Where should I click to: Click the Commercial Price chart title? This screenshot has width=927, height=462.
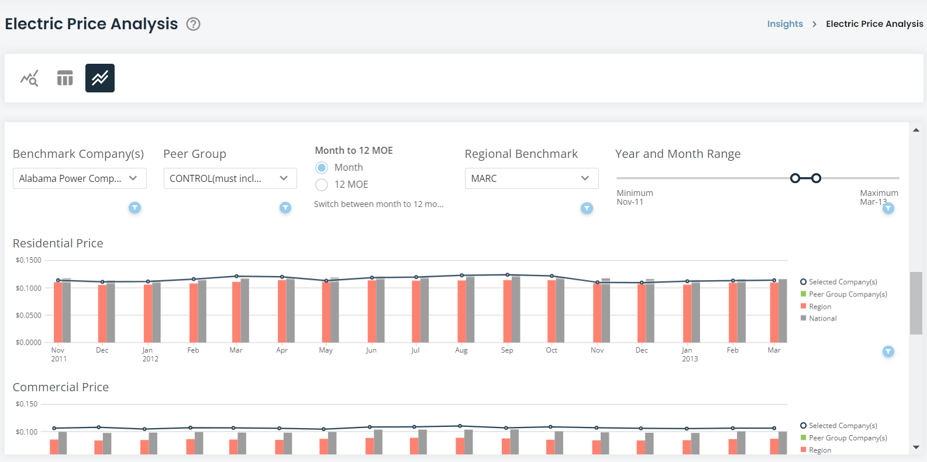click(x=61, y=387)
